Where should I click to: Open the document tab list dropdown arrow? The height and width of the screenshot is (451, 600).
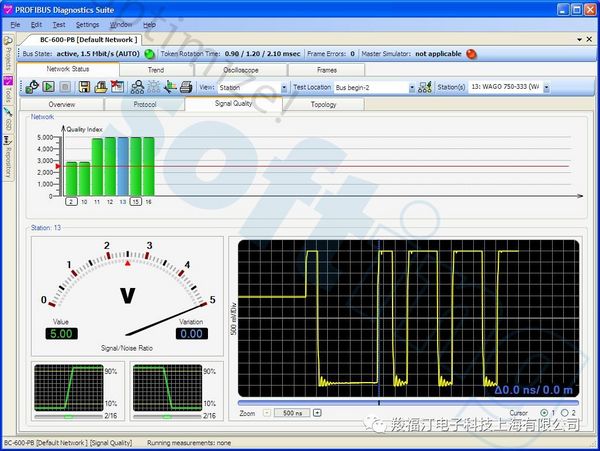click(x=579, y=39)
